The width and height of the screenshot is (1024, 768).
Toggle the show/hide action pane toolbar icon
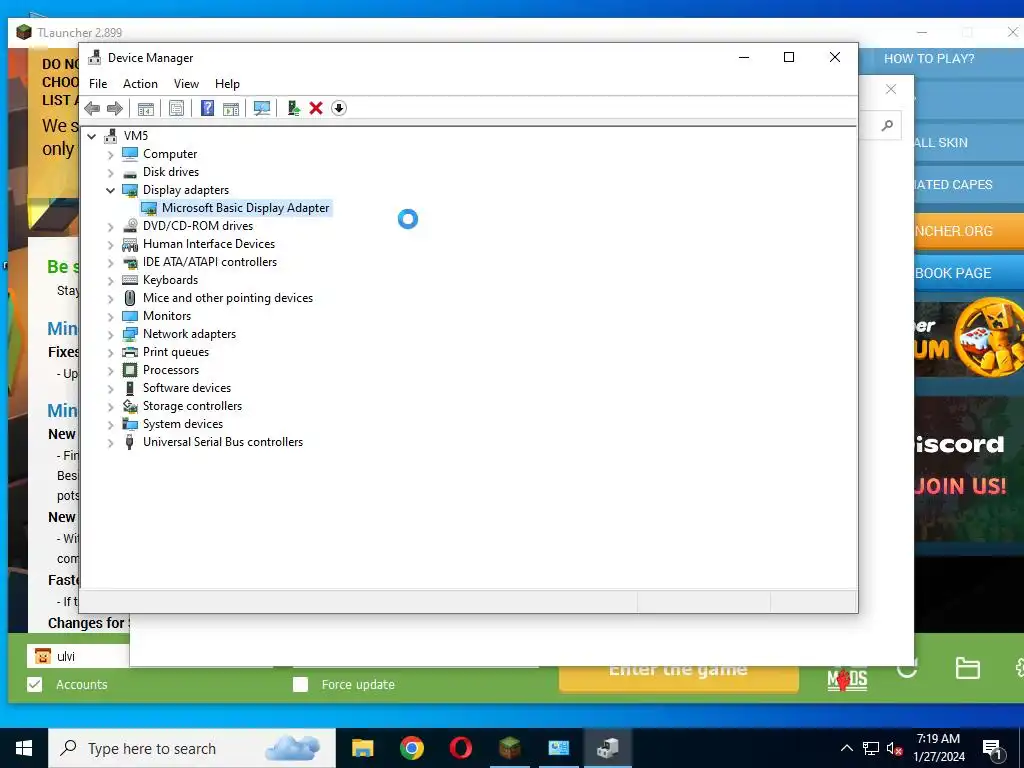[x=231, y=108]
